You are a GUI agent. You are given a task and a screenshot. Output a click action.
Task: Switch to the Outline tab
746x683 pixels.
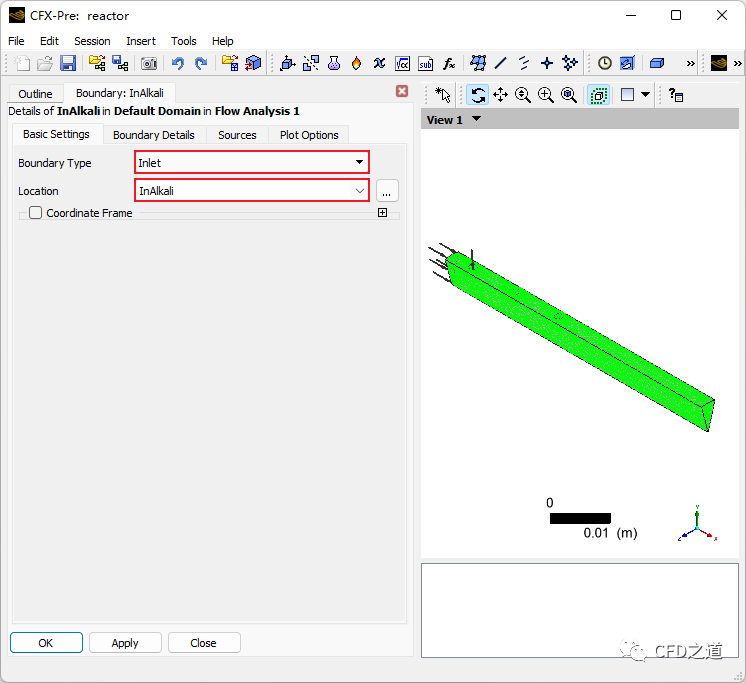click(35, 94)
